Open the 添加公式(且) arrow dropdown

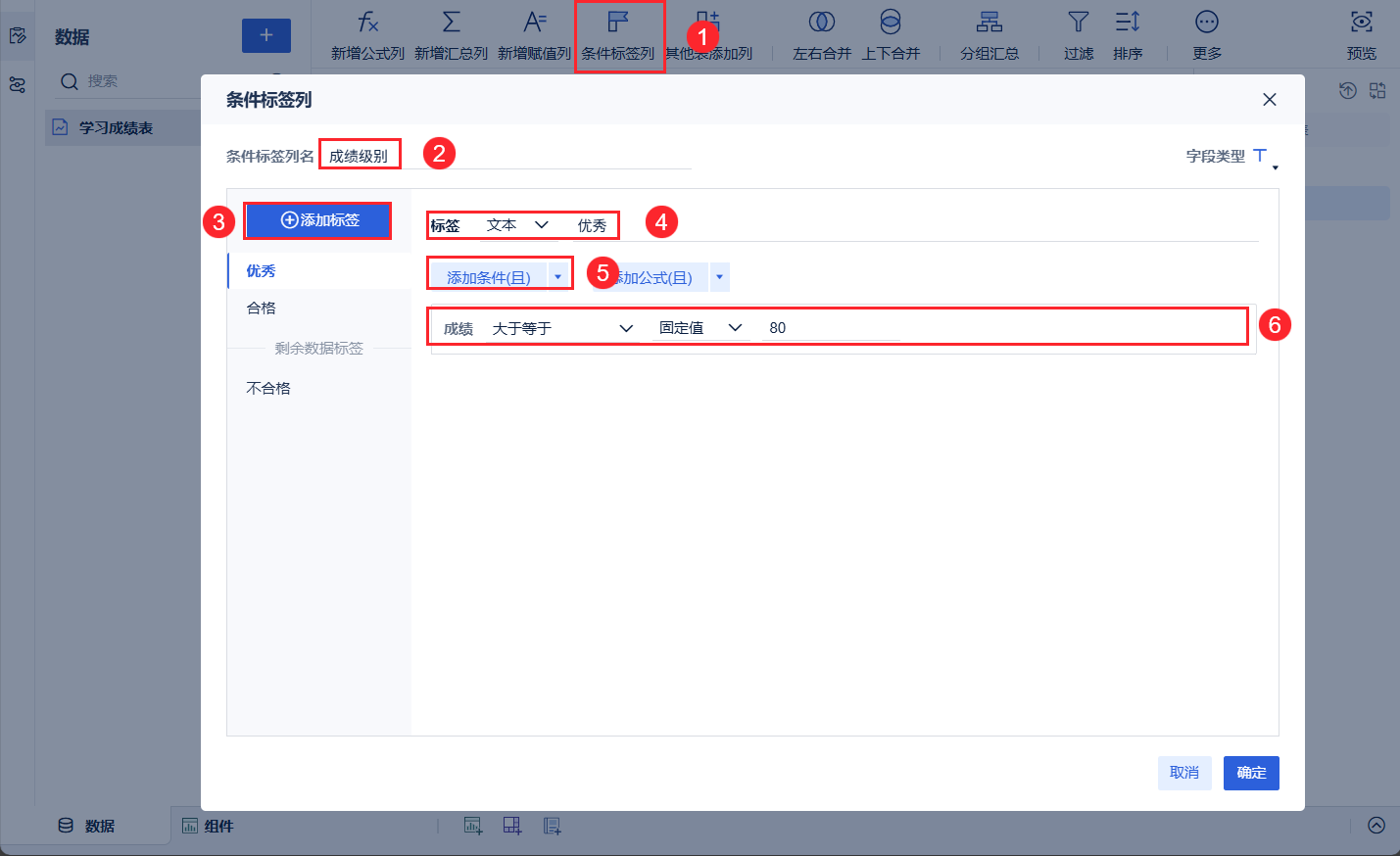click(x=720, y=277)
